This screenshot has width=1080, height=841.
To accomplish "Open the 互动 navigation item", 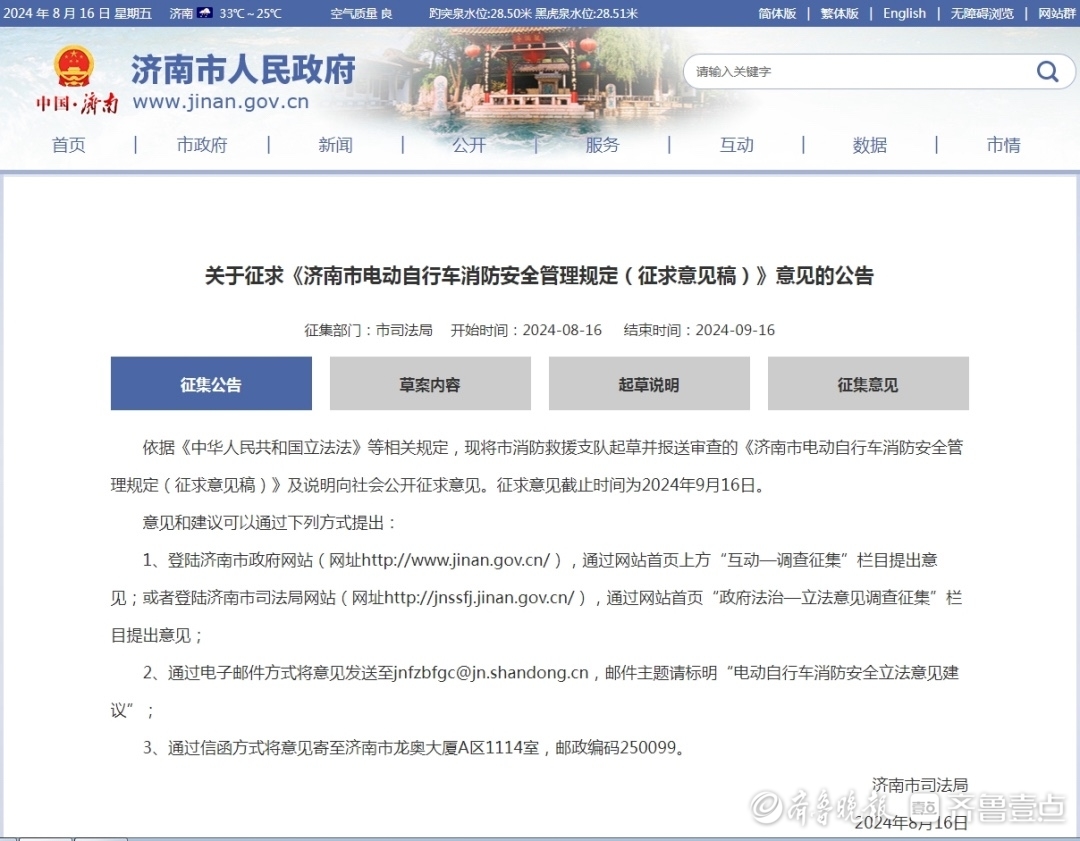I will 737,145.
